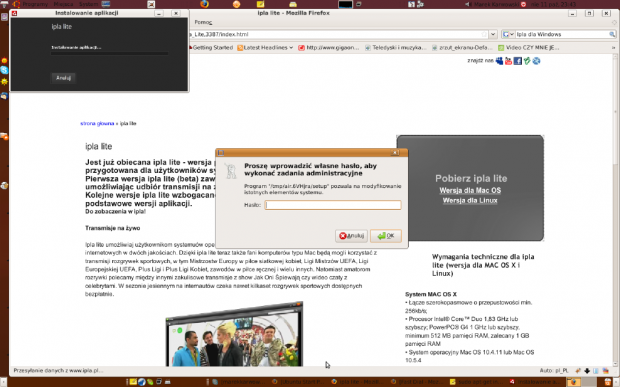The height and width of the screenshot is (387, 620).
Task: Close the password dialog with its title-bar X
Action: pos(395,153)
